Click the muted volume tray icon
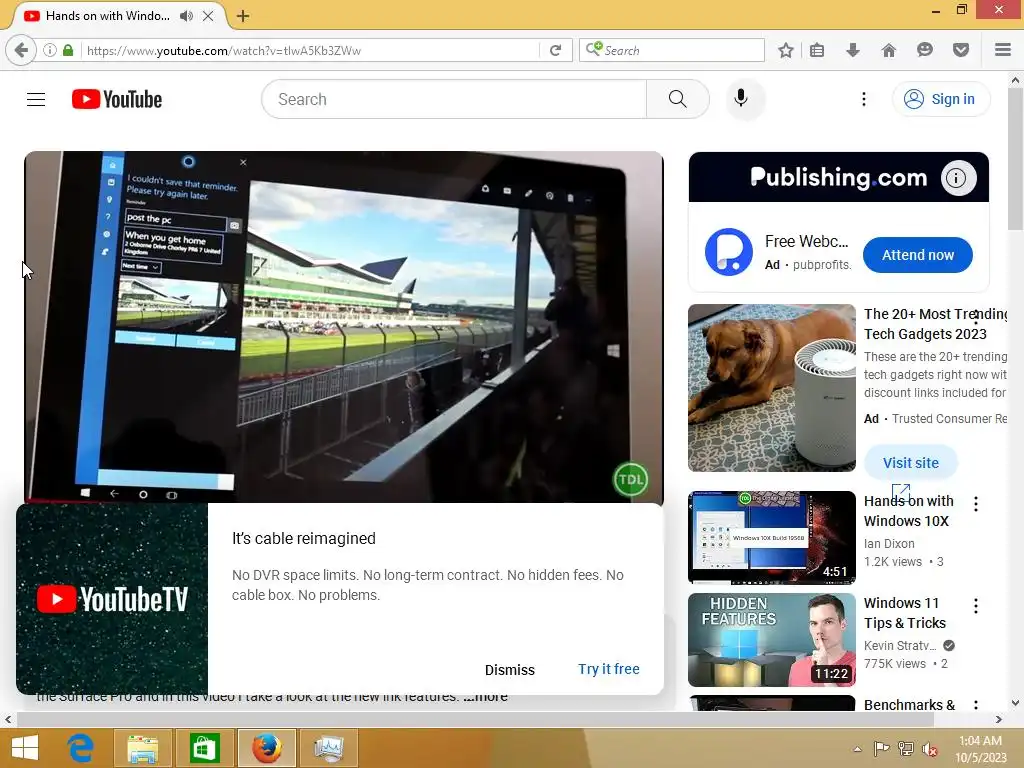Image resolution: width=1024 pixels, height=768 pixels. pyautogui.click(x=929, y=749)
